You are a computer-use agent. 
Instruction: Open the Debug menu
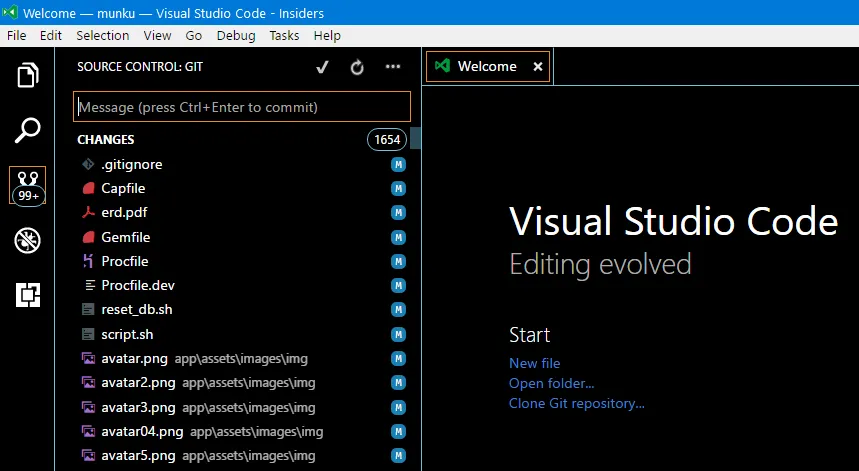tap(236, 36)
